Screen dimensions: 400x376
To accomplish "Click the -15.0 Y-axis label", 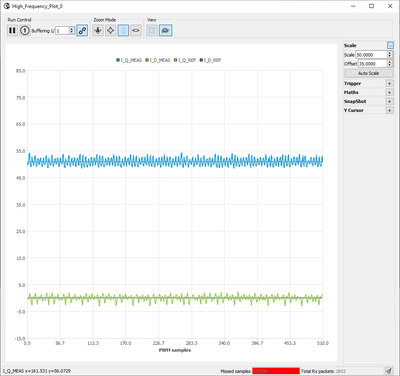I will click(20, 339).
